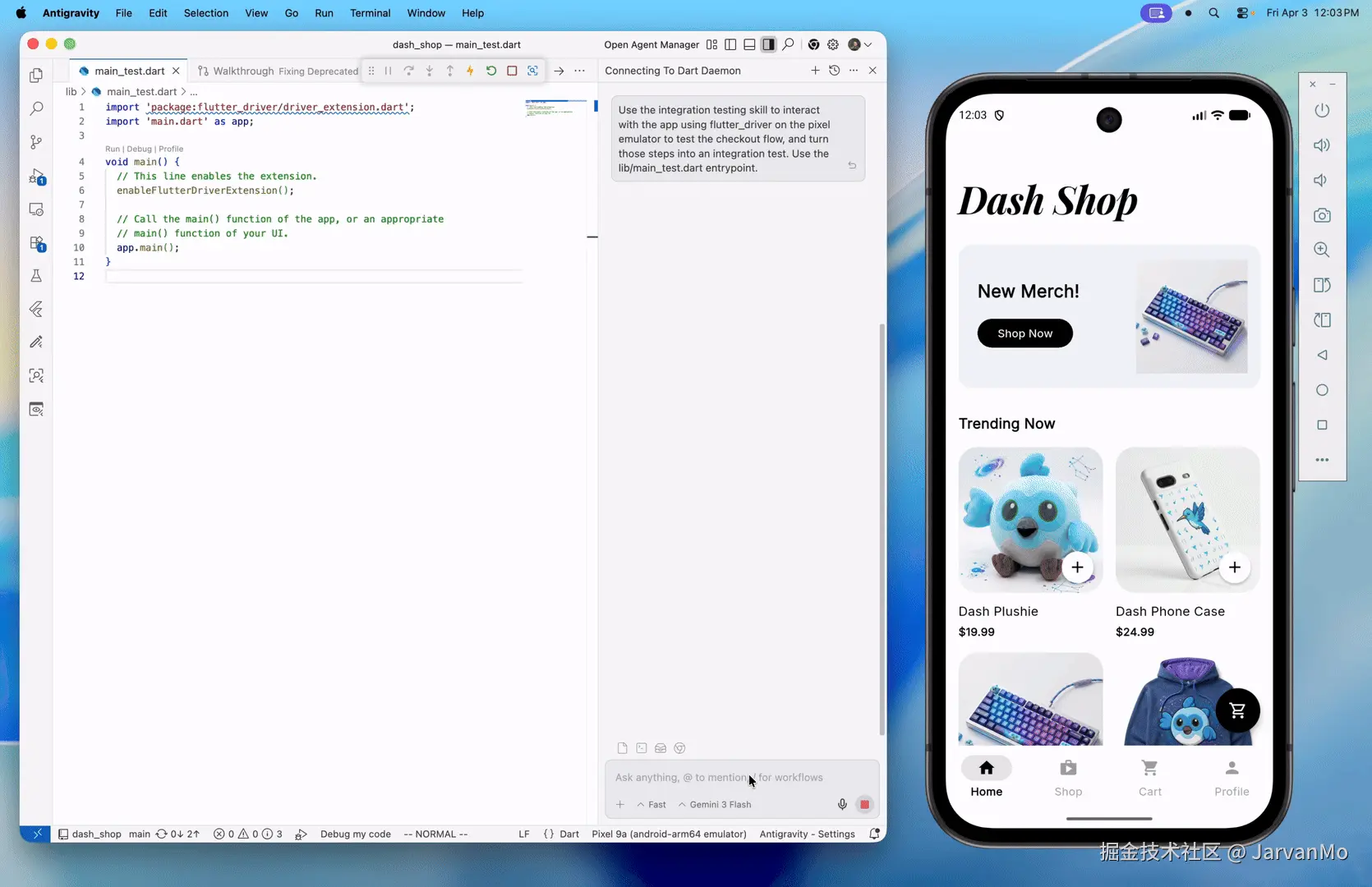Open the Chrome browser icon in title bar

[x=813, y=44]
